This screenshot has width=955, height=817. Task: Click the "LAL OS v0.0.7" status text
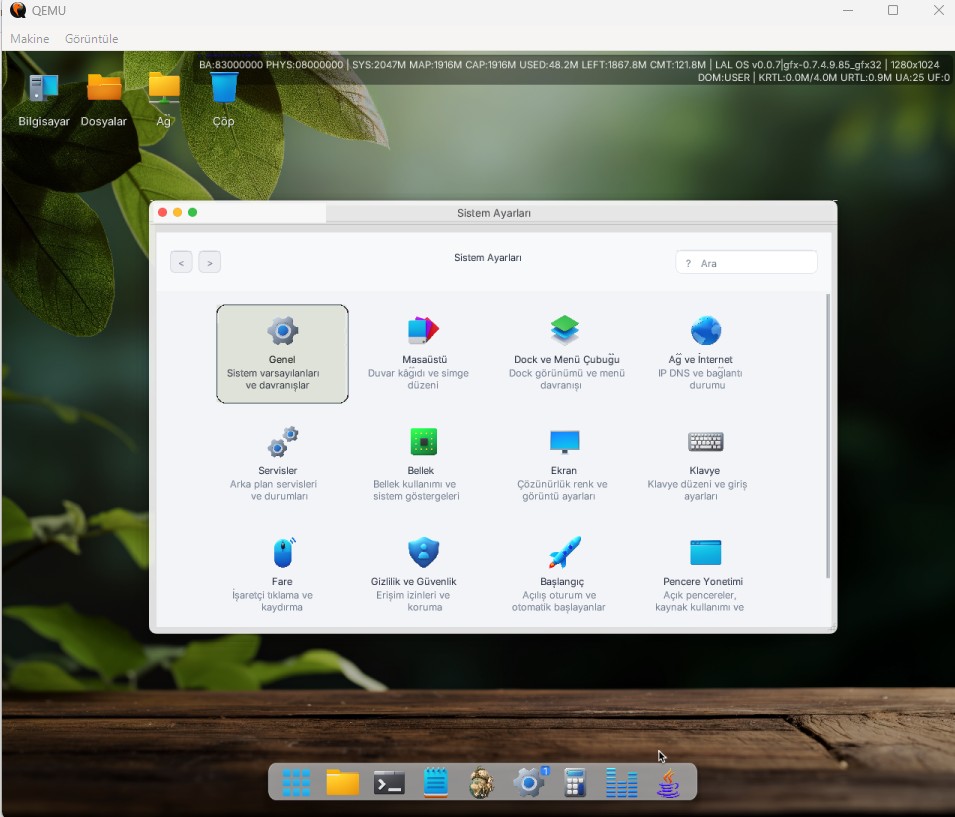pos(747,65)
